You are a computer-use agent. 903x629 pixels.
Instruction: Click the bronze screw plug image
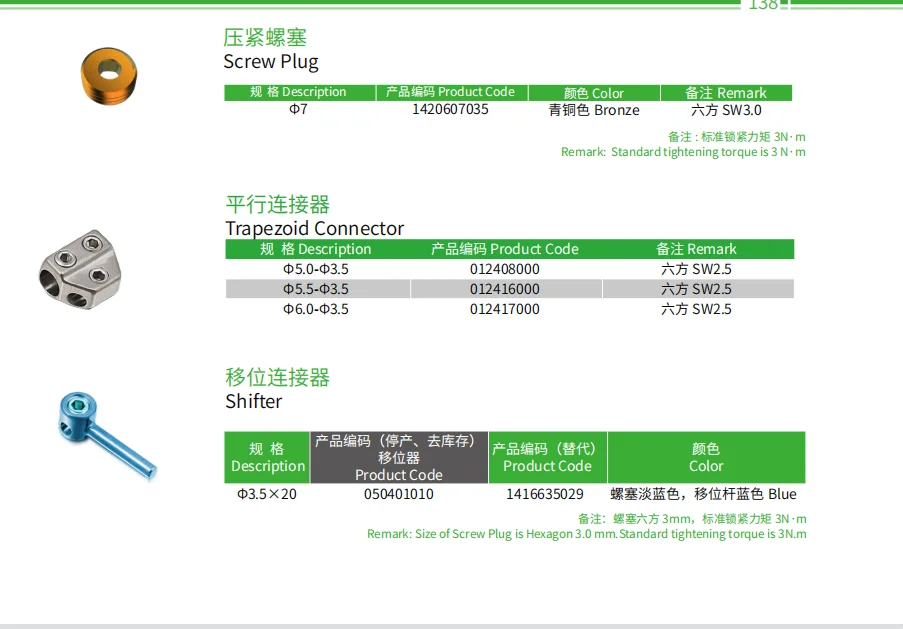pos(109,76)
